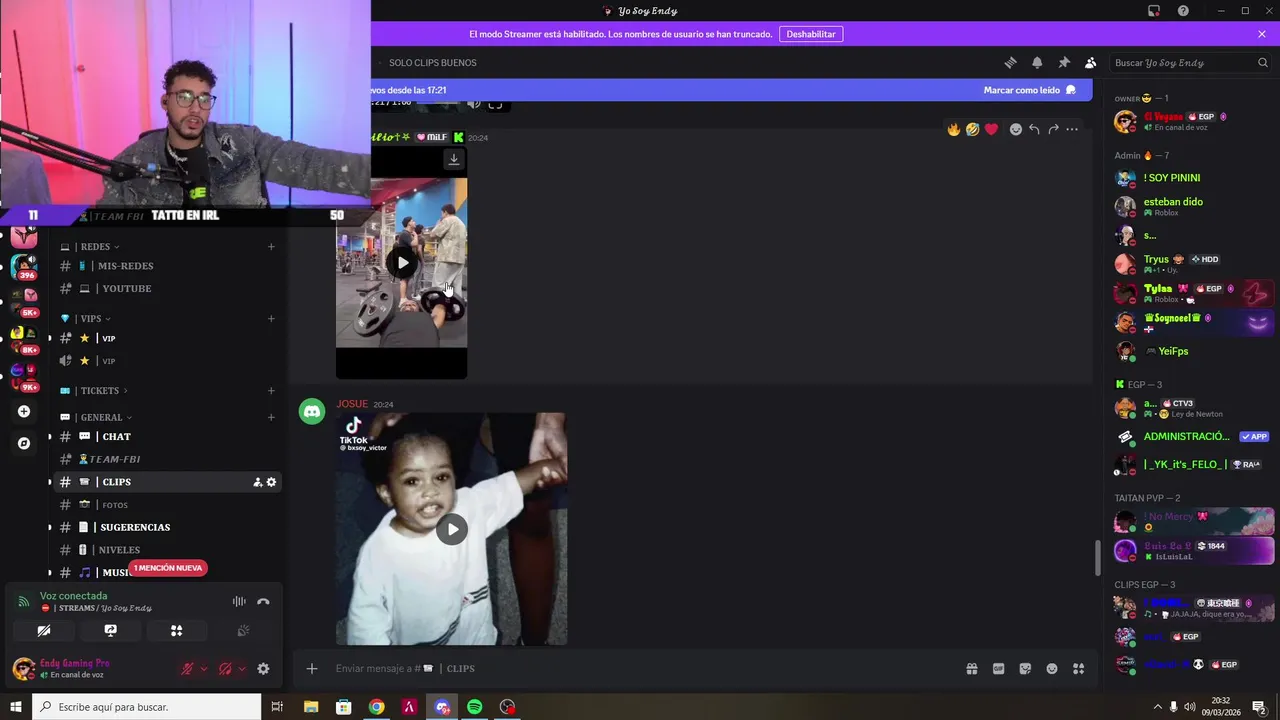Toggle noise suppression waveform icon
The width and height of the screenshot is (1280, 720).
click(x=239, y=601)
